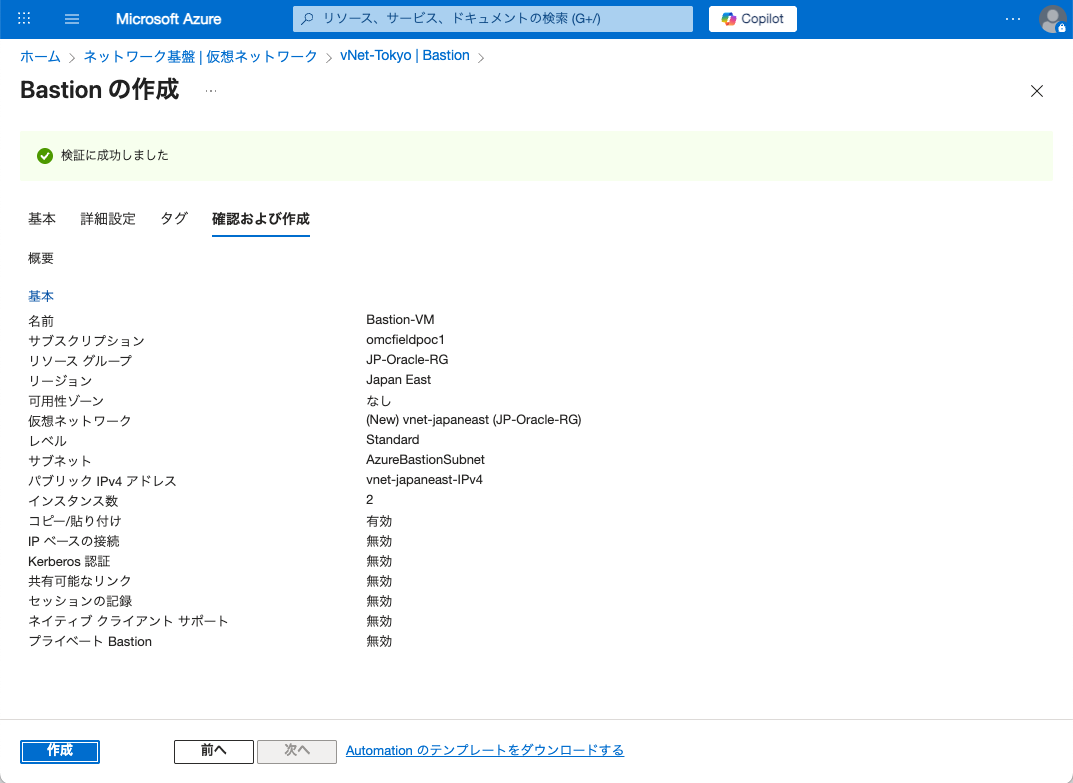The image size is (1073, 783).
Task: Click the コピー/貼り付け label
Action: pos(75,521)
